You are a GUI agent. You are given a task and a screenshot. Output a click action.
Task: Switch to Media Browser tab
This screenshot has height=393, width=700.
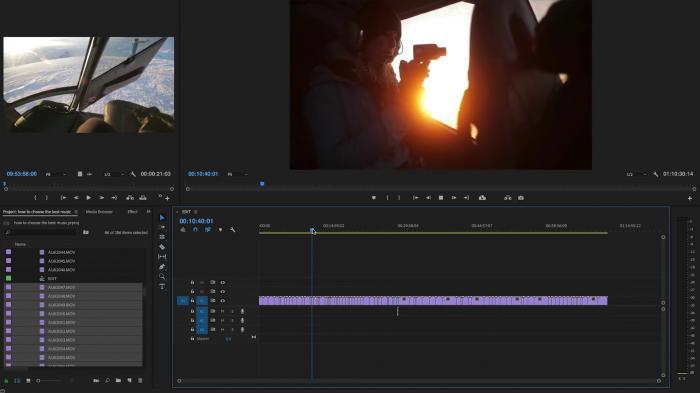coord(99,212)
